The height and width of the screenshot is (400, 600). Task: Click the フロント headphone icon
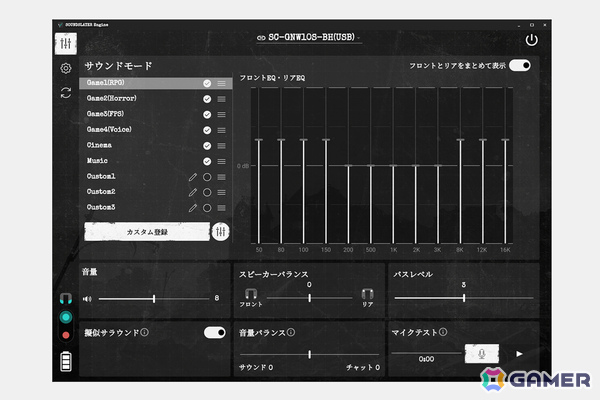click(251, 294)
